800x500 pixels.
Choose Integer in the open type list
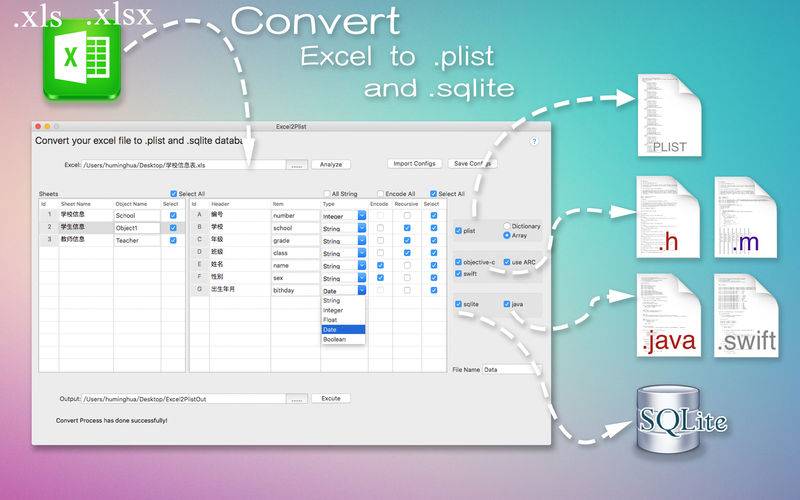coord(343,310)
